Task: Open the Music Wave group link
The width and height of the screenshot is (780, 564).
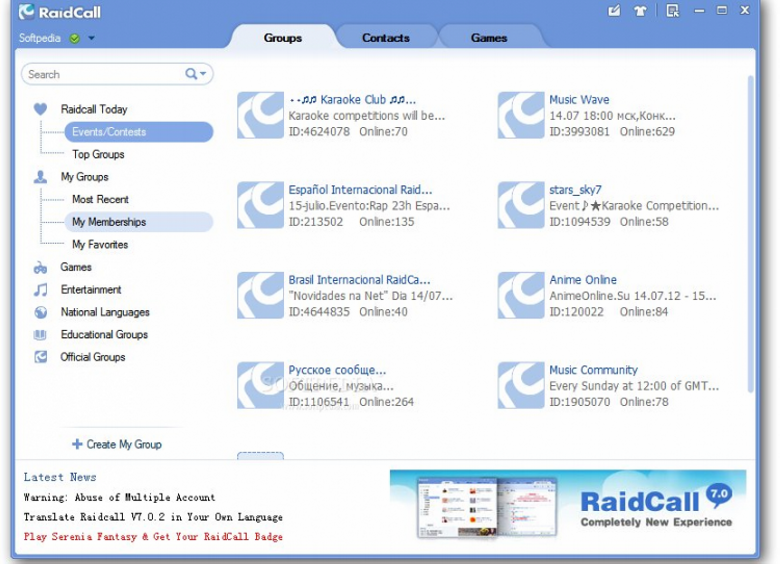Action: click(x=579, y=99)
